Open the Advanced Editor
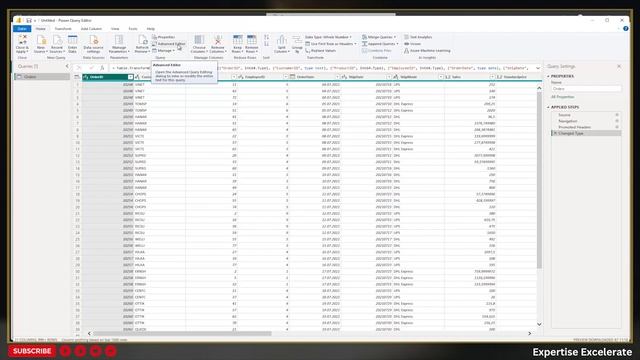The width and height of the screenshot is (640, 360). 169,44
